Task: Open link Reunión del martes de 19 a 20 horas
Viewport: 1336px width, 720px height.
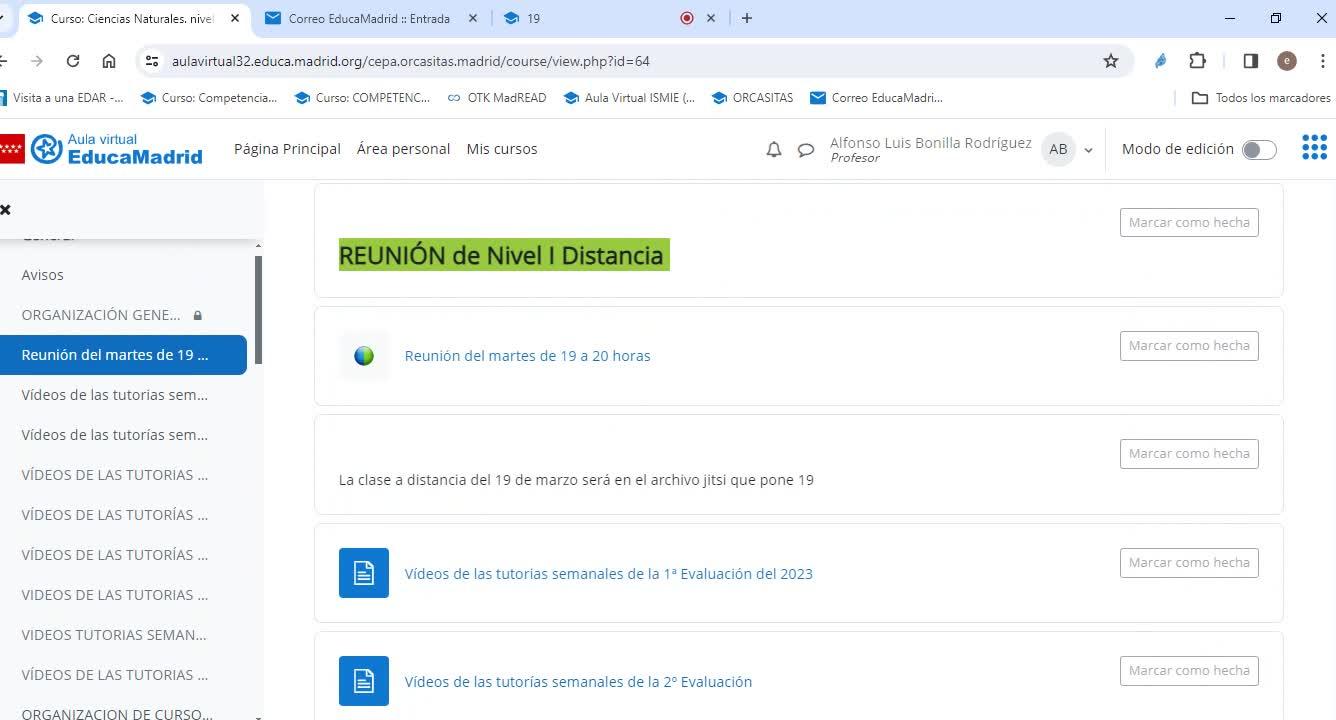Action: pos(527,356)
